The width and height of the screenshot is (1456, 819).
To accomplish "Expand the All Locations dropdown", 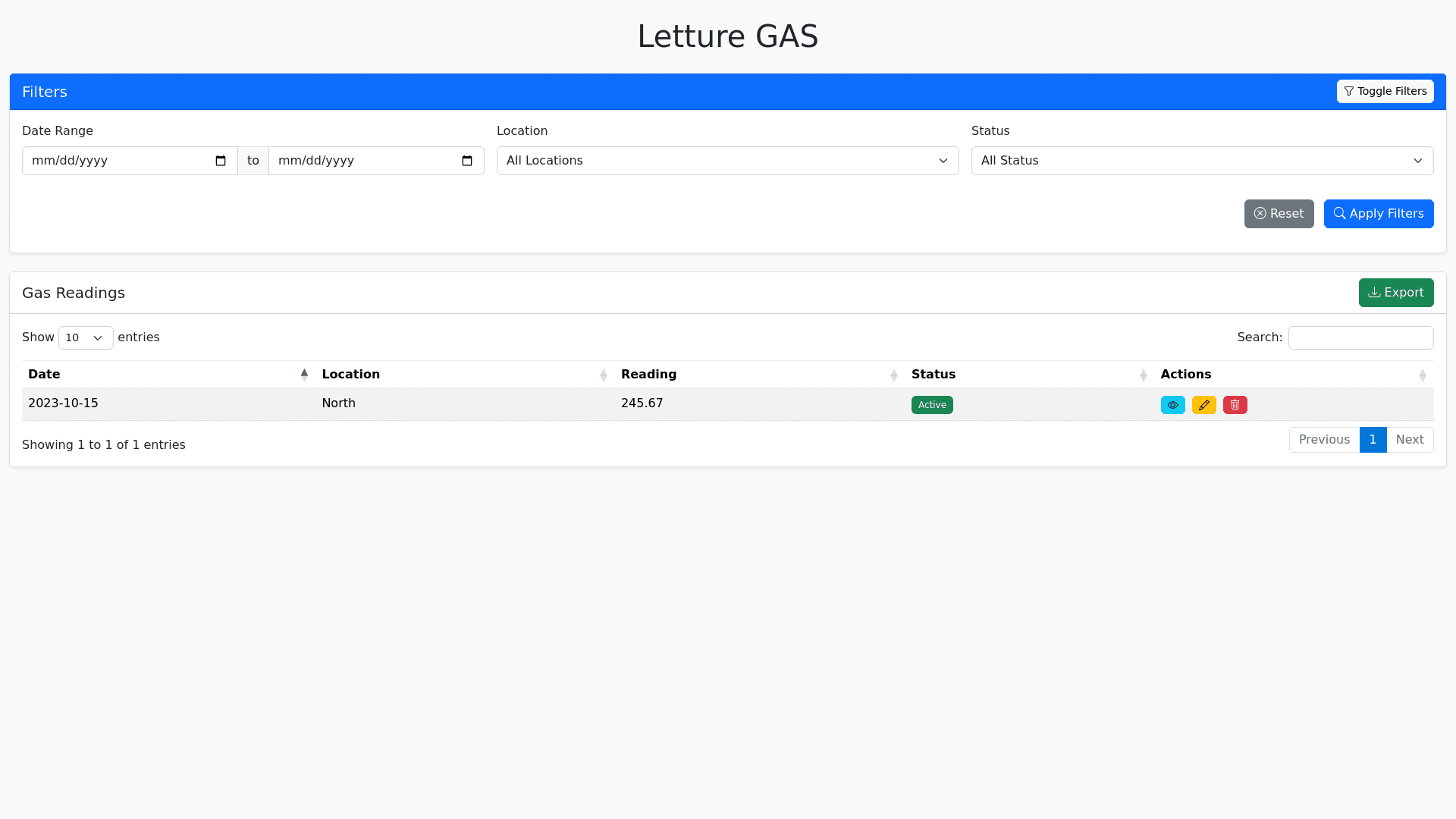I will point(727,161).
